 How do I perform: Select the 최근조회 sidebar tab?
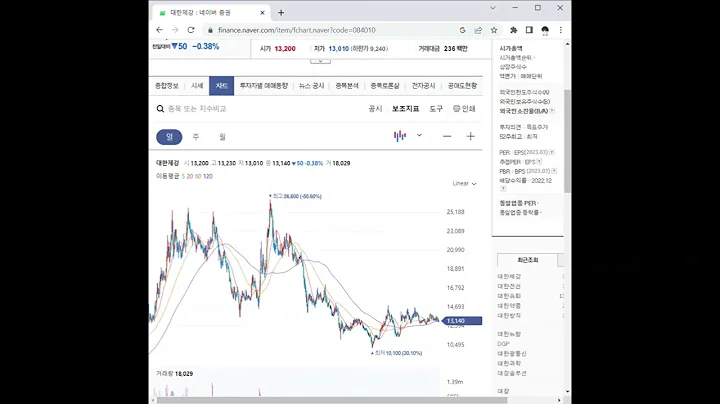coord(528,260)
